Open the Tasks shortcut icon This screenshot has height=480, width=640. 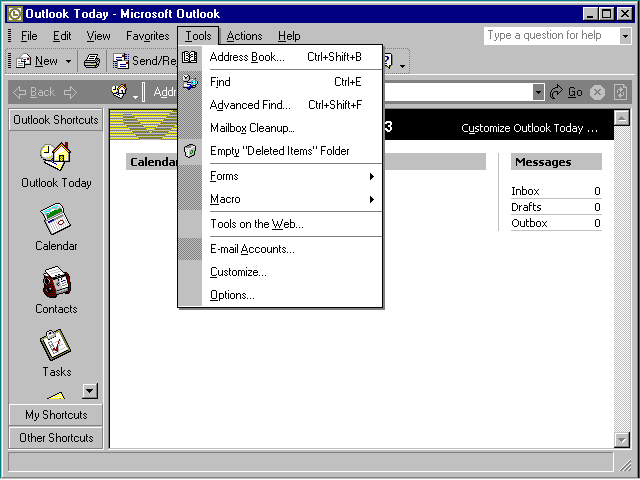point(56,345)
